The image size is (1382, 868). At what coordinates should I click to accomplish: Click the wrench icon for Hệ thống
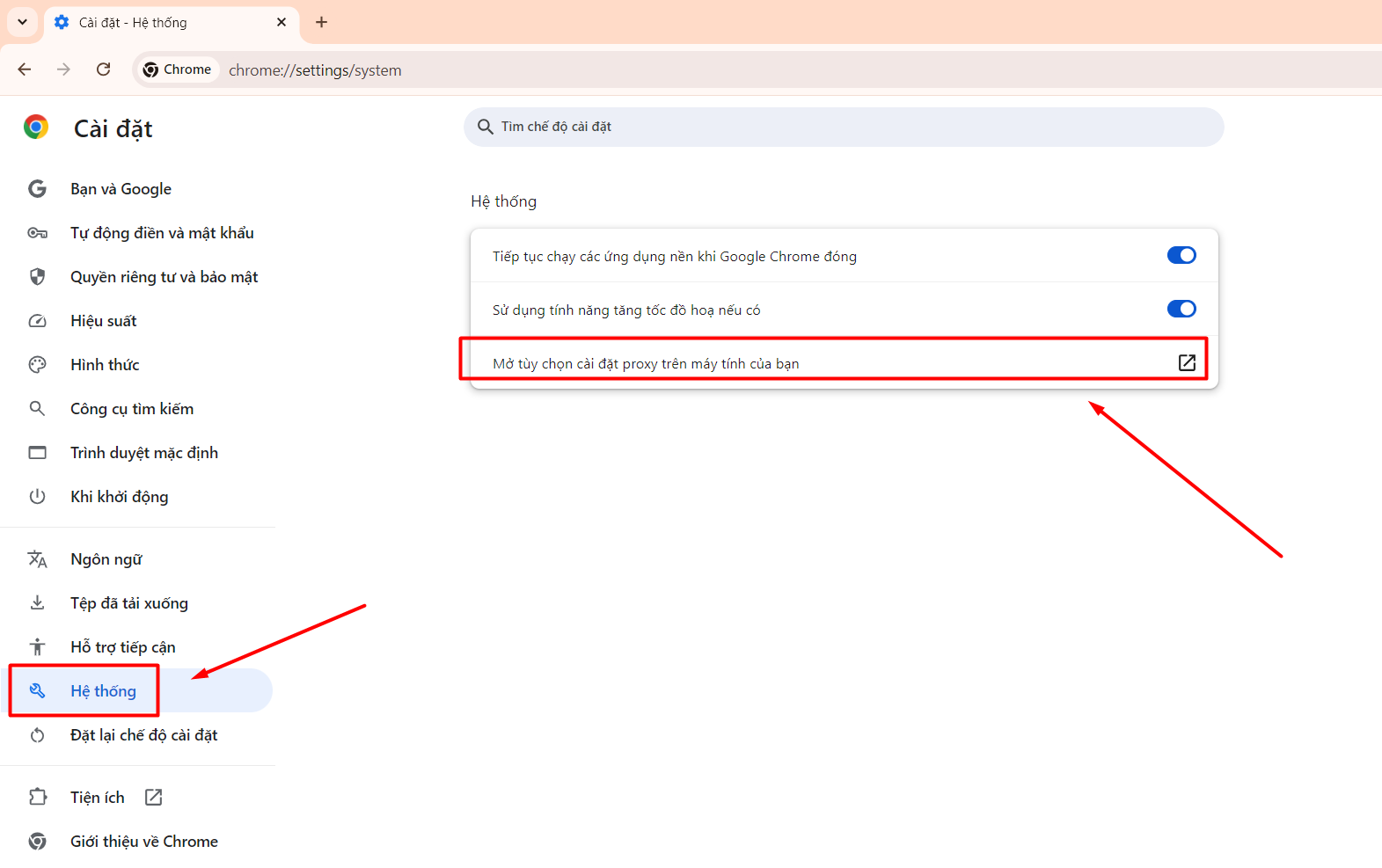coord(37,691)
